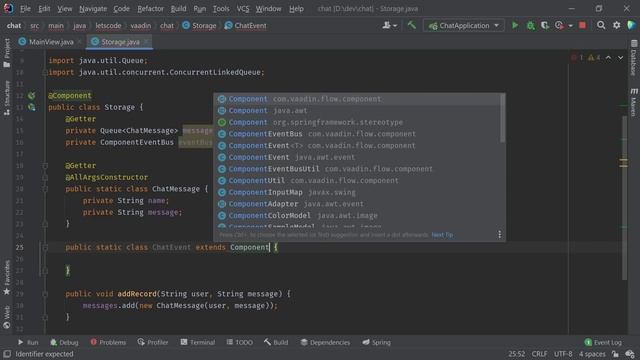Screen dimensions: 640x360
Task: Stop the running application with red square
Action: tap(582, 25)
